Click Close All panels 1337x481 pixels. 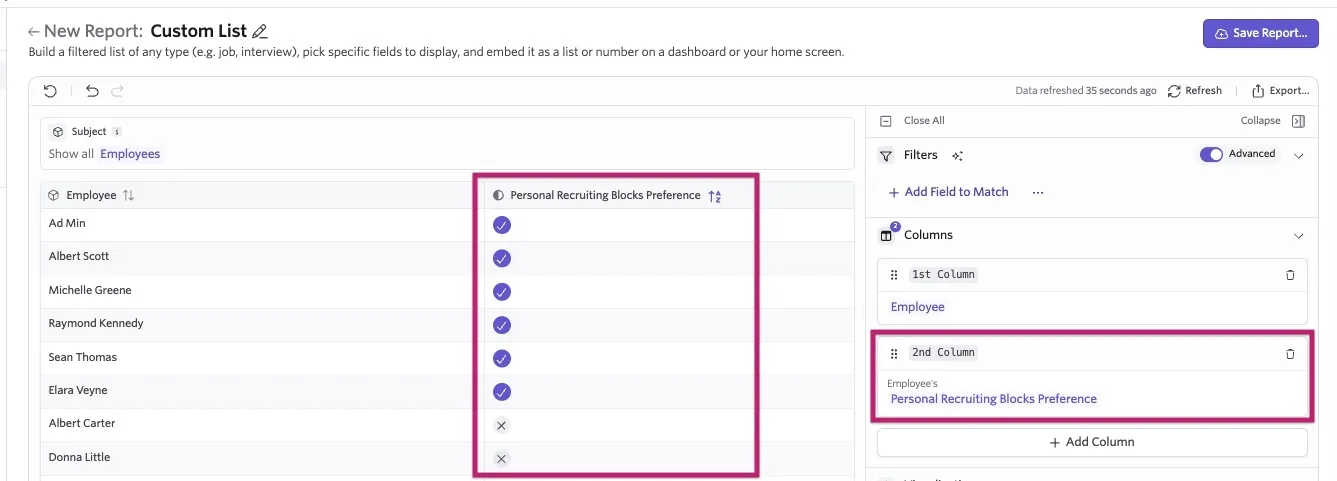[924, 121]
